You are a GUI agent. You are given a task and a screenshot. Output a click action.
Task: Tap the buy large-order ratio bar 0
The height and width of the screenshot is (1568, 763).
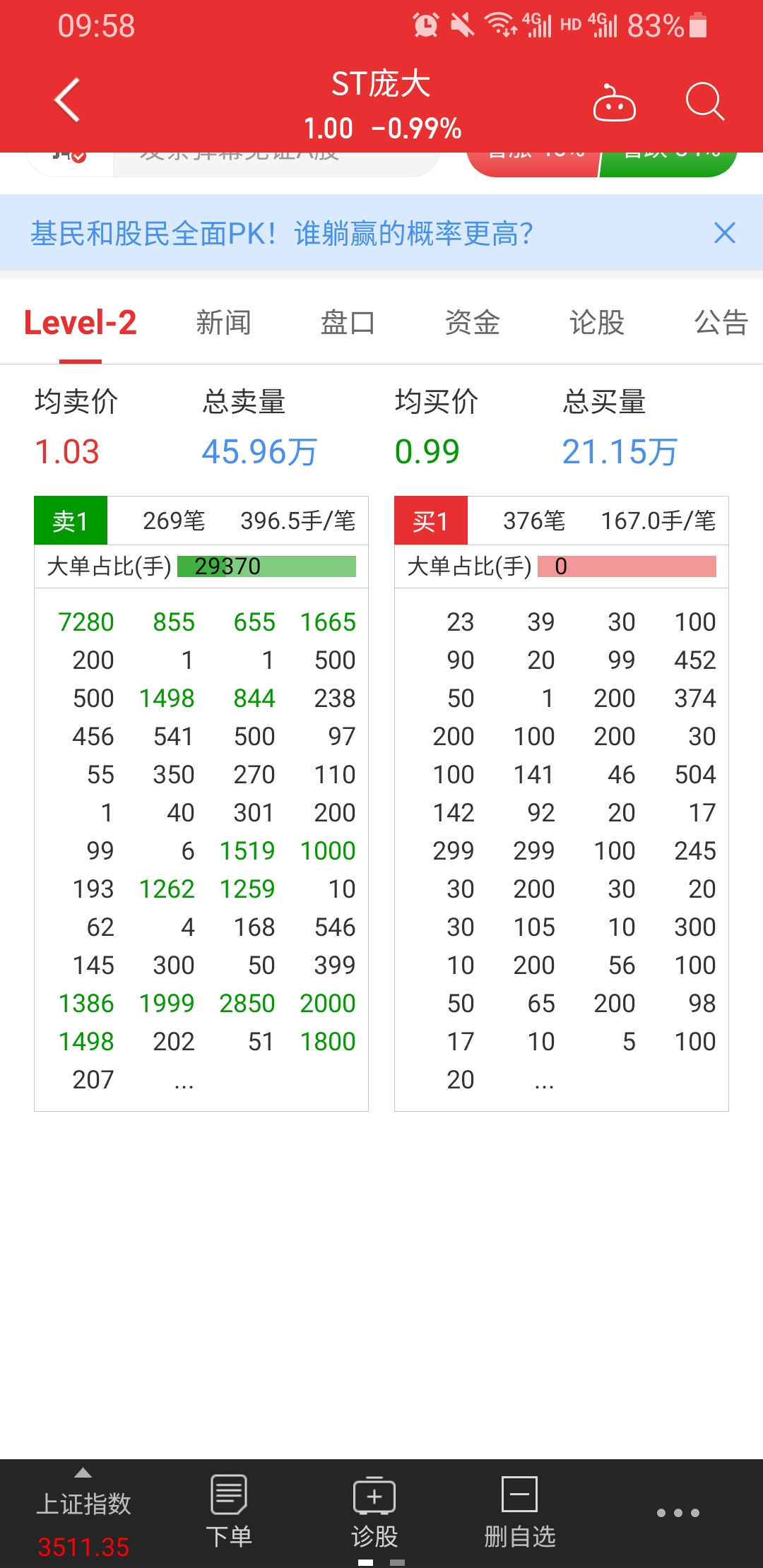click(x=627, y=566)
